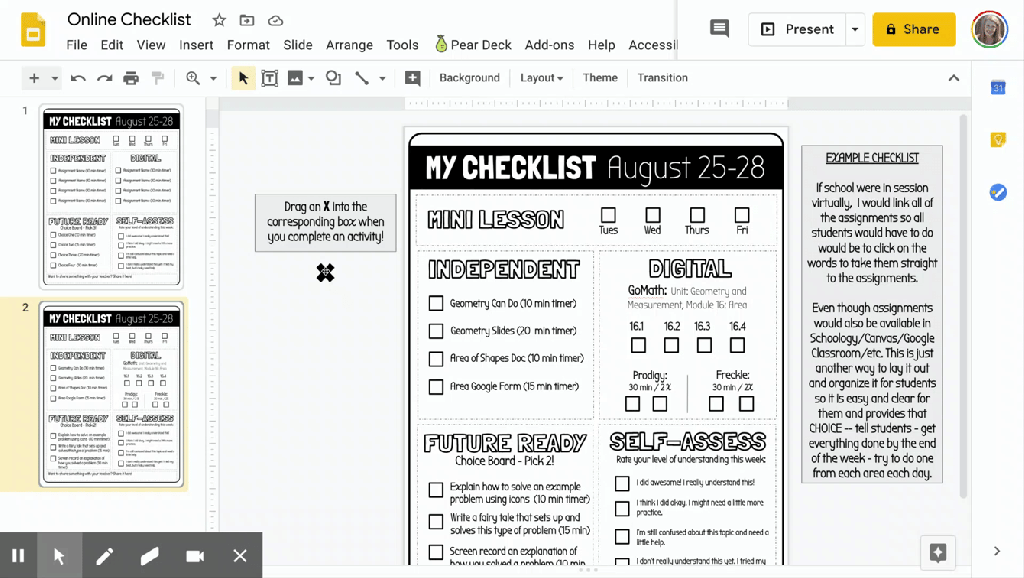Open the Zoom dropdown arrow
1024x578 pixels.
click(x=213, y=78)
